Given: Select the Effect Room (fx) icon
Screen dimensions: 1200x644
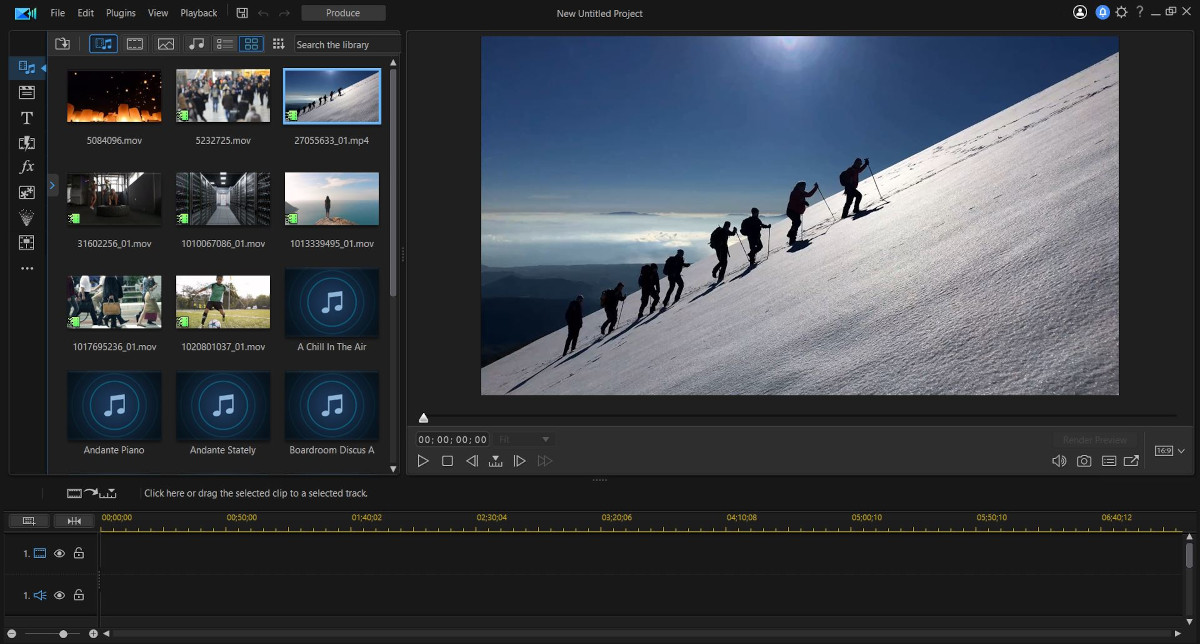Looking at the screenshot, I should click(26, 166).
